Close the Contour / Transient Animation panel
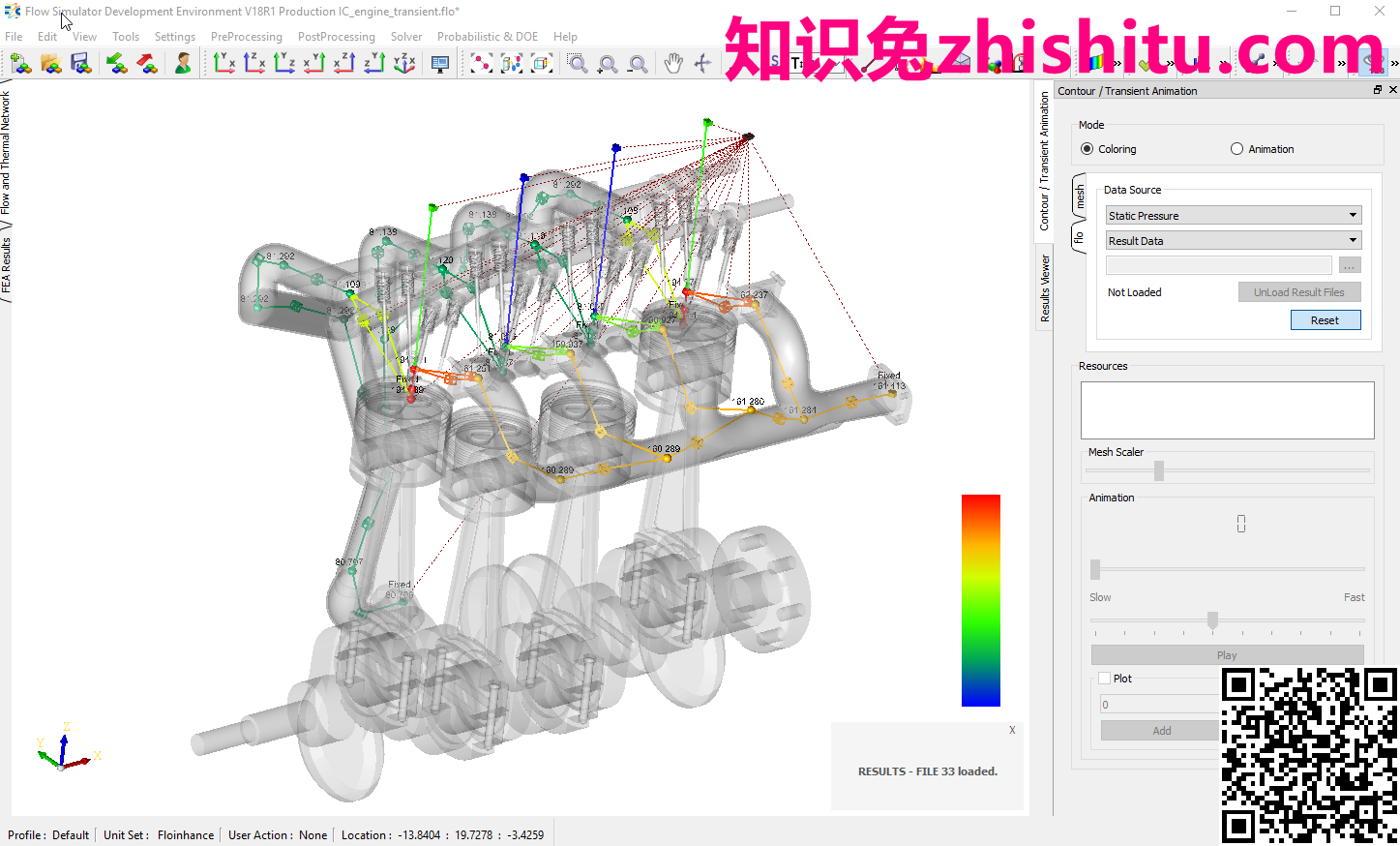Image resolution: width=1400 pixels, height=846 pixels. click(1393, 90)
